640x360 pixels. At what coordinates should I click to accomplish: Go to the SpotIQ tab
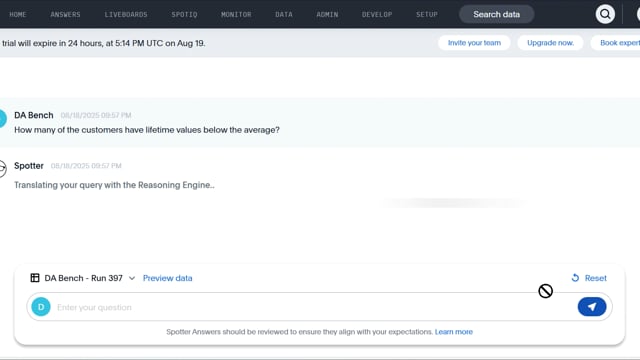tap(184, 14)
